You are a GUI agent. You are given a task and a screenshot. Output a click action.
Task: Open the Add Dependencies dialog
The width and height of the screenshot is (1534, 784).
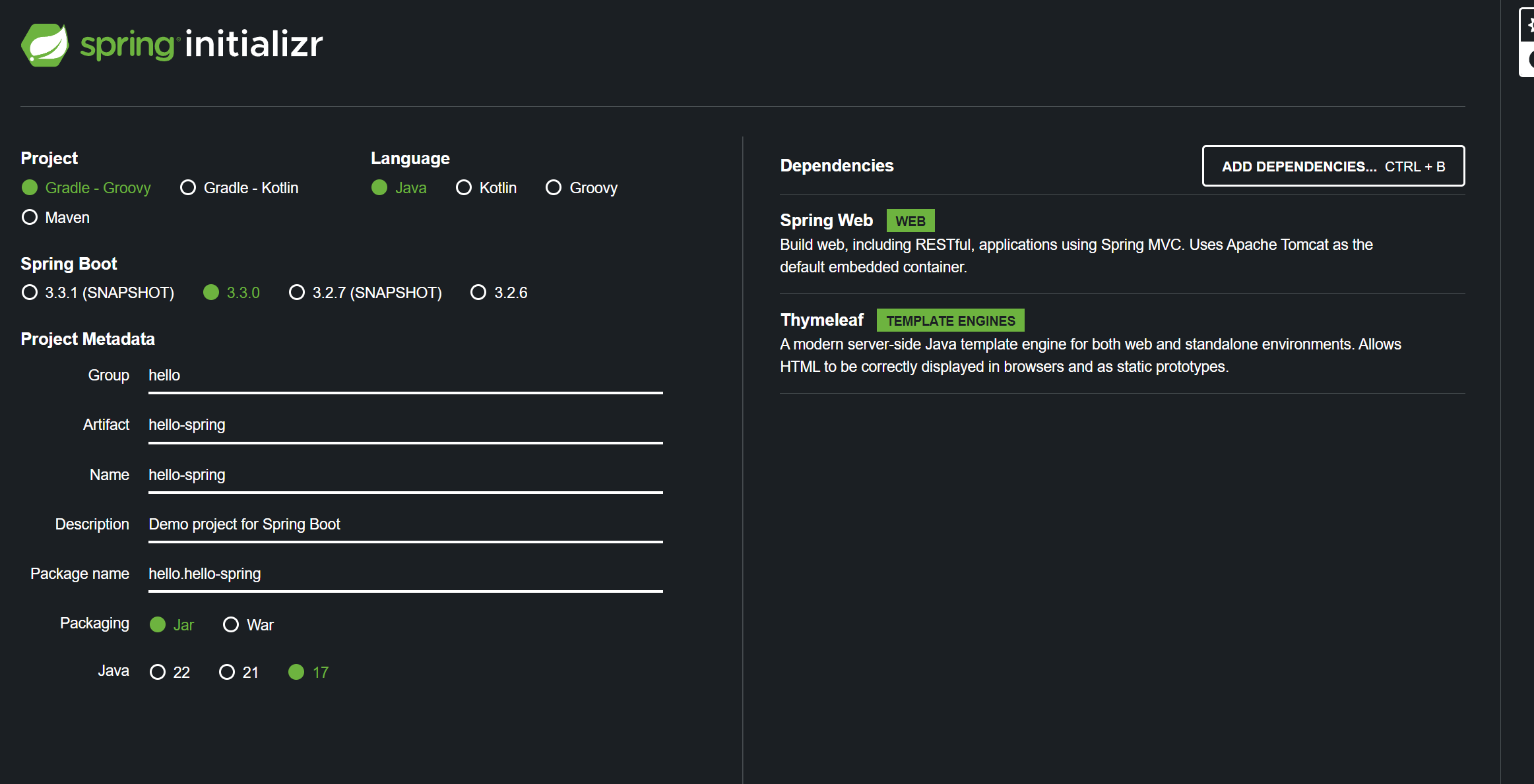(1333, 166)
